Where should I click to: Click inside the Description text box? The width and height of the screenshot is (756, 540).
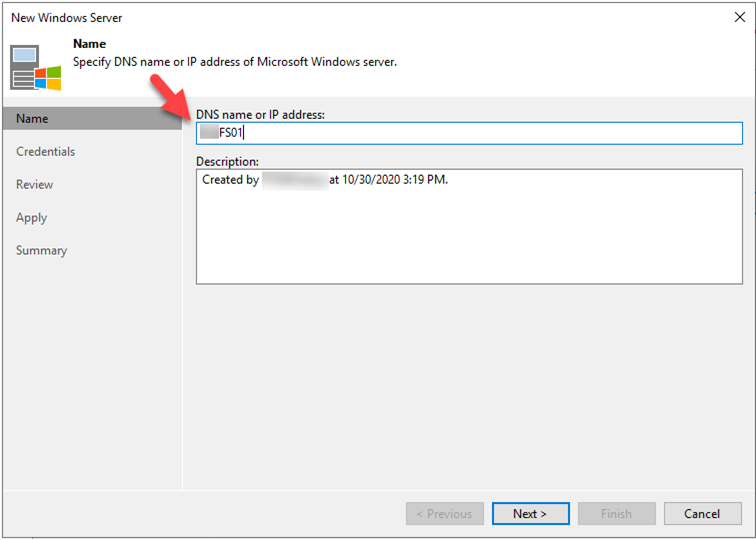469,226
